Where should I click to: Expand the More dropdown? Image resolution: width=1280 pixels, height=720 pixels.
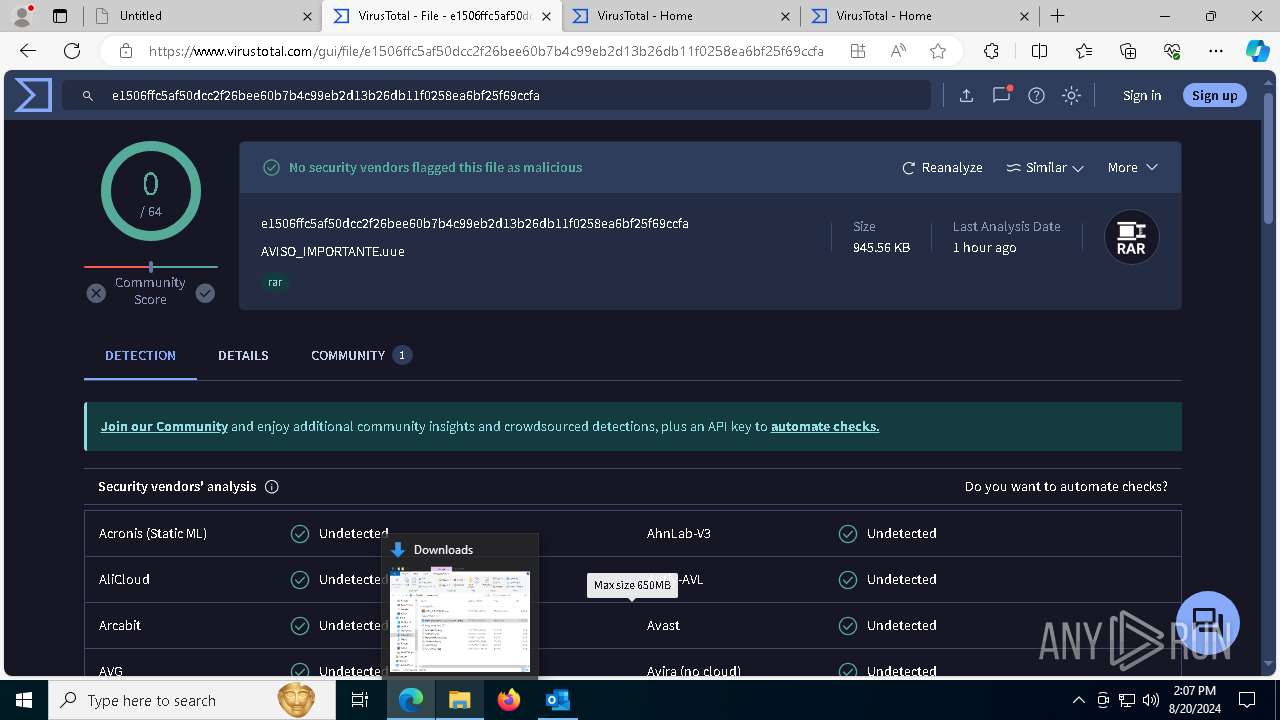(1132, 168)
